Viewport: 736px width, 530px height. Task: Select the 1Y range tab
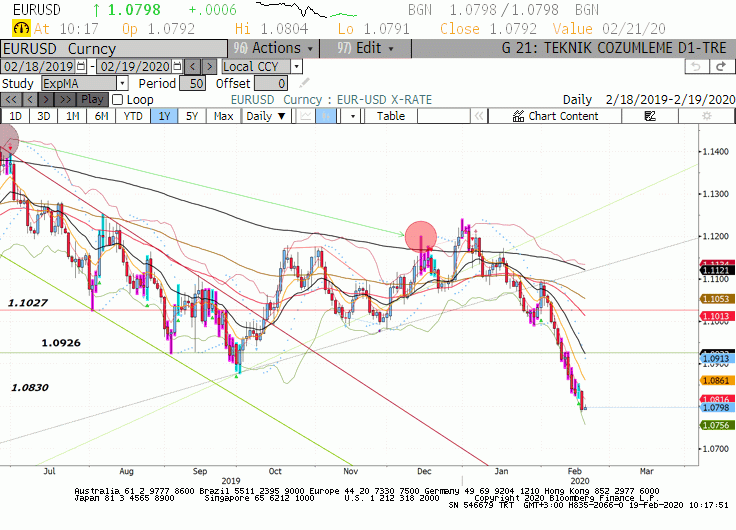pyautogui.click(x=164, y=116)
